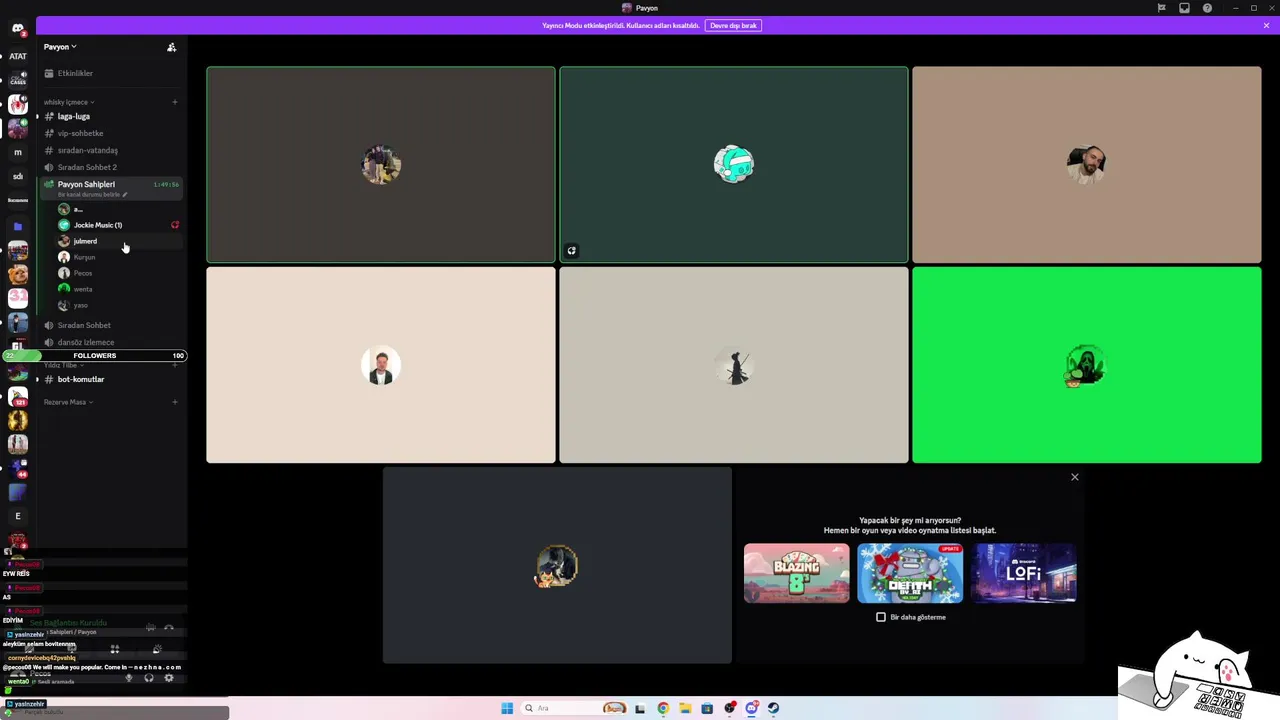Focus the teal Jockie Music bot tile
This screenshot has width=1280, height=720.
(x=734, y=165)
